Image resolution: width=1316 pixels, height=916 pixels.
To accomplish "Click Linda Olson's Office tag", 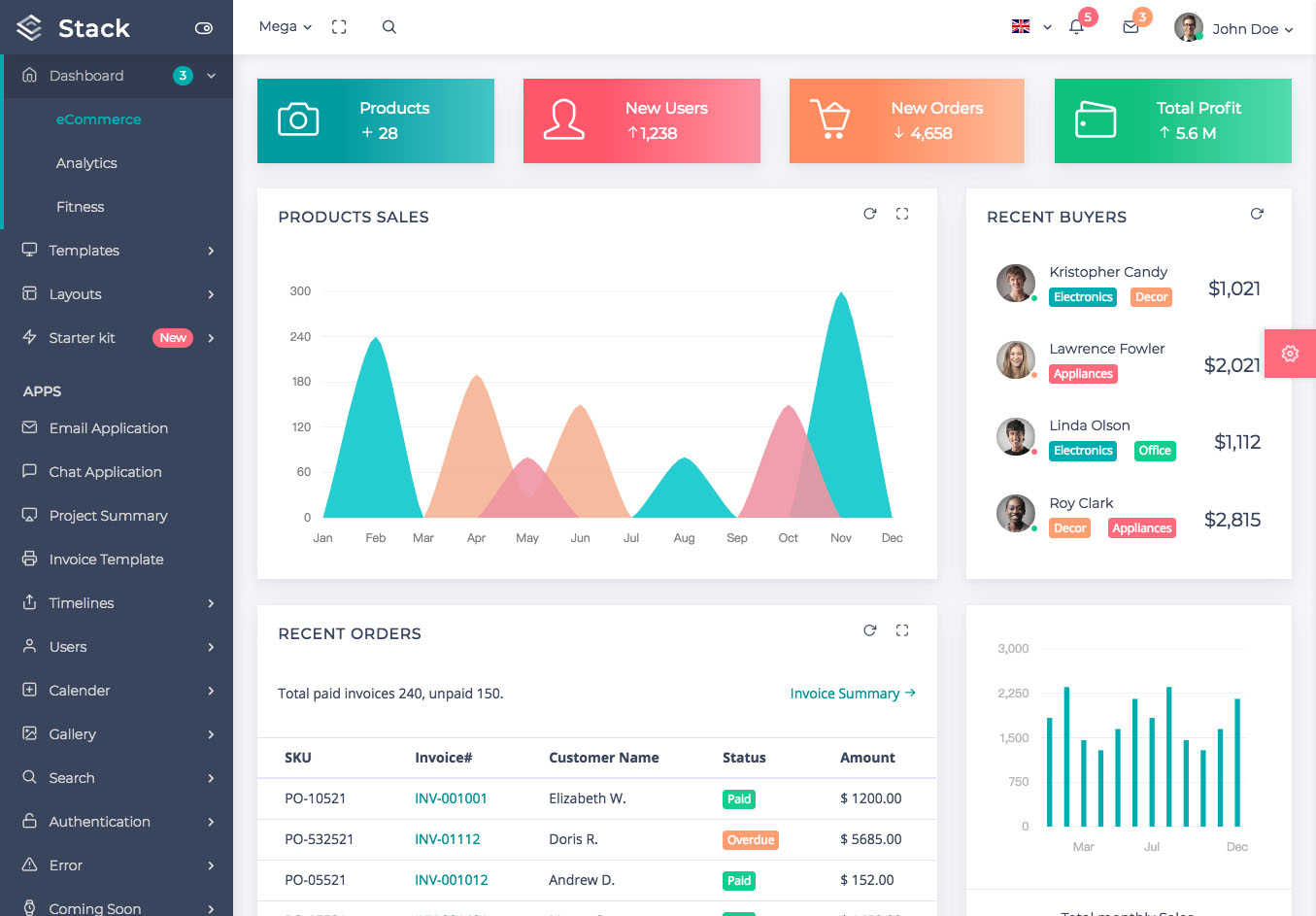I will coord(1155,451).
